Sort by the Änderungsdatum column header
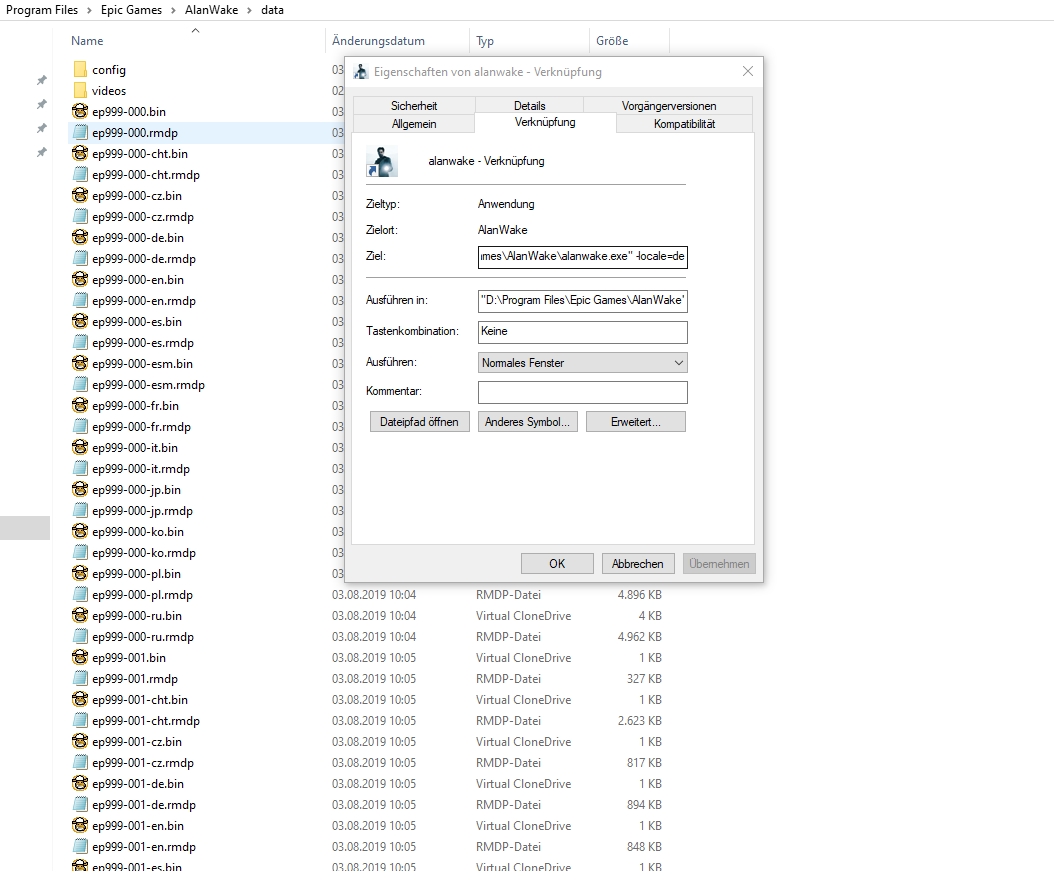1054x884 pixels. click(378, 41)
